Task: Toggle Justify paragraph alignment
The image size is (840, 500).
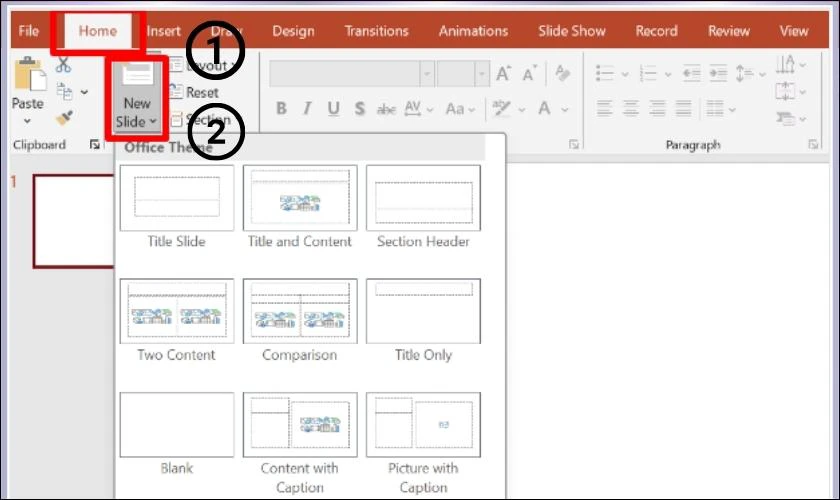Action: coord(683,109)
